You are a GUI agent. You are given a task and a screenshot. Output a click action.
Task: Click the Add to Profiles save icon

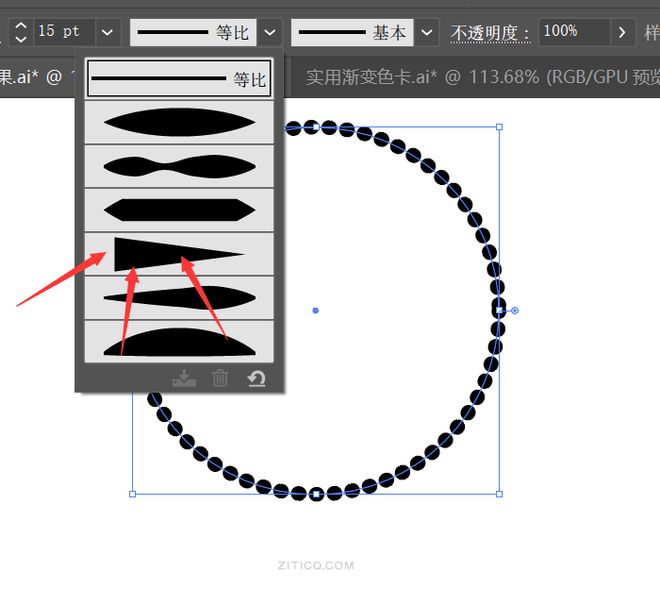pyautogui.click(x=183, y=378)
